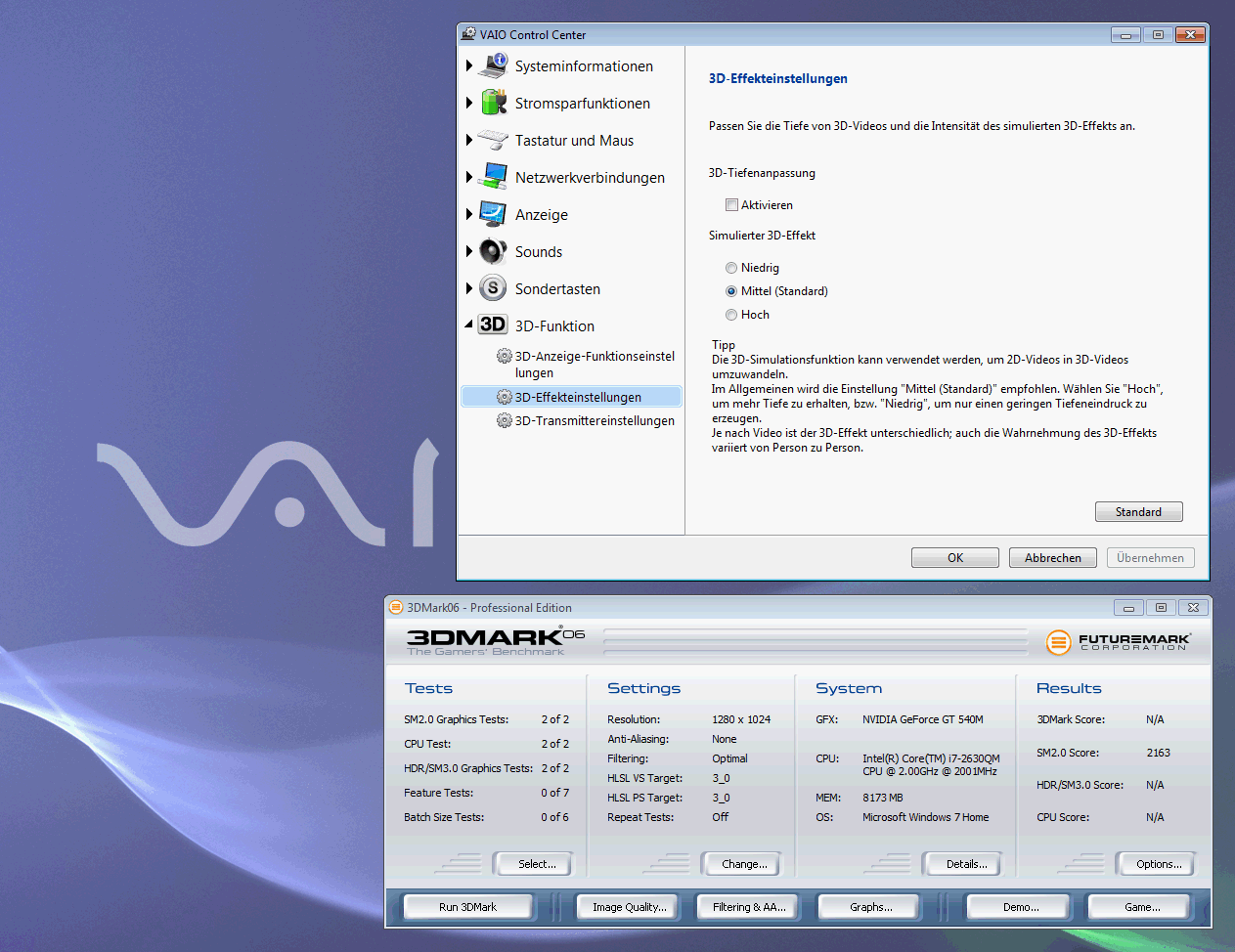The width and height of the screenshot is (1235, 952).
Task: Click gear icon beside 3D-Effekteinstellungen
Action: tap(504, 397)
